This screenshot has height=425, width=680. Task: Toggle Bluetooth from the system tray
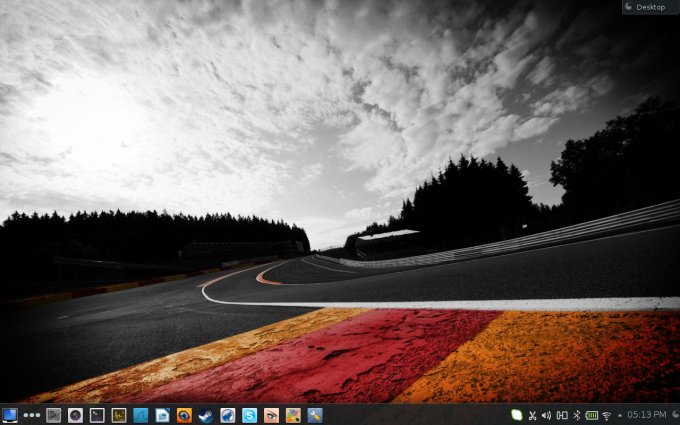(576, 415)
